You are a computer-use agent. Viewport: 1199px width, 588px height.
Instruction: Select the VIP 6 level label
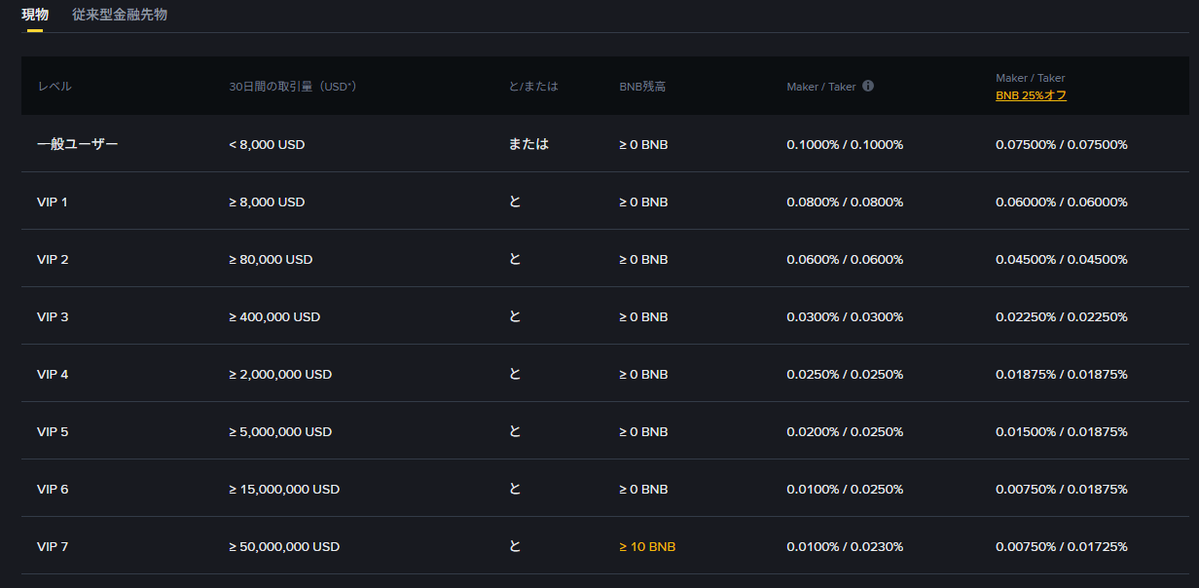coord(53,489)
